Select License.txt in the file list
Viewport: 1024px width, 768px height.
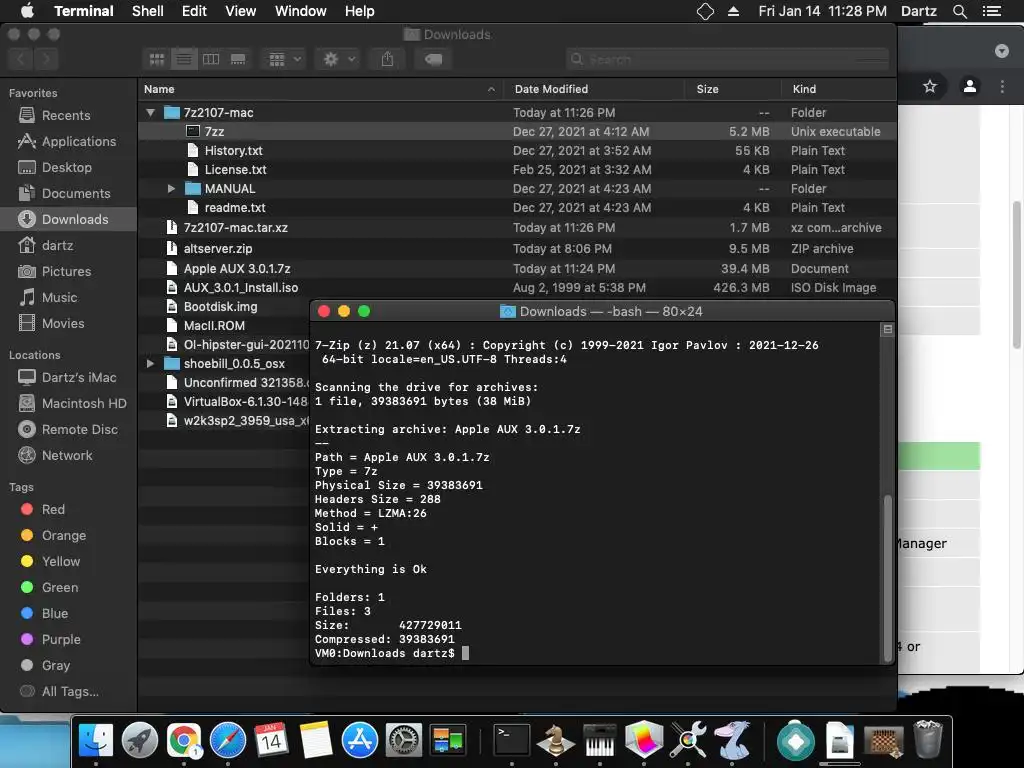point(517,169)
